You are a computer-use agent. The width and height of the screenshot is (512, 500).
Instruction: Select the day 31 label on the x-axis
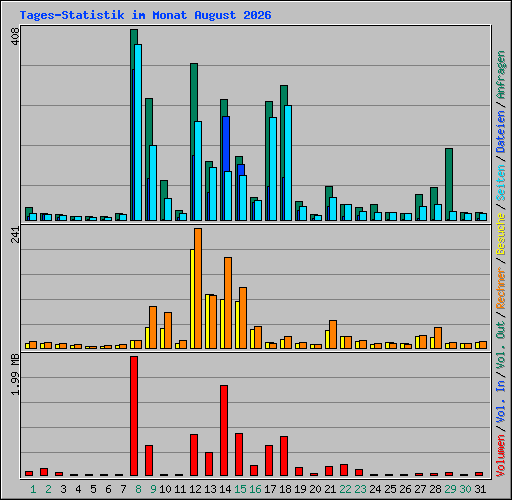[480, 489]
